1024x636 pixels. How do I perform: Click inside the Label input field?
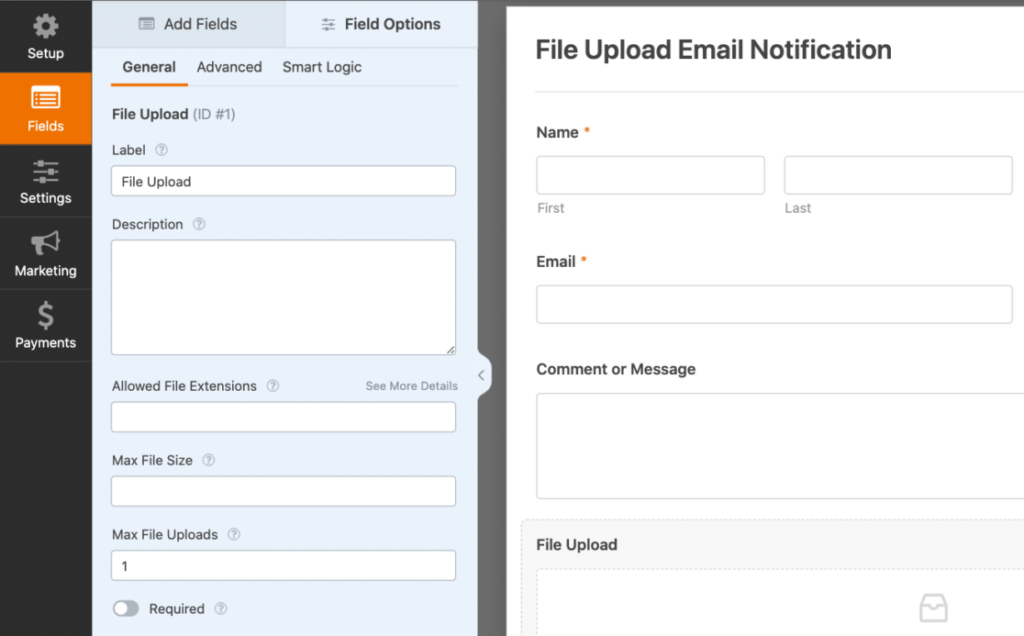[x=283, y=181]
